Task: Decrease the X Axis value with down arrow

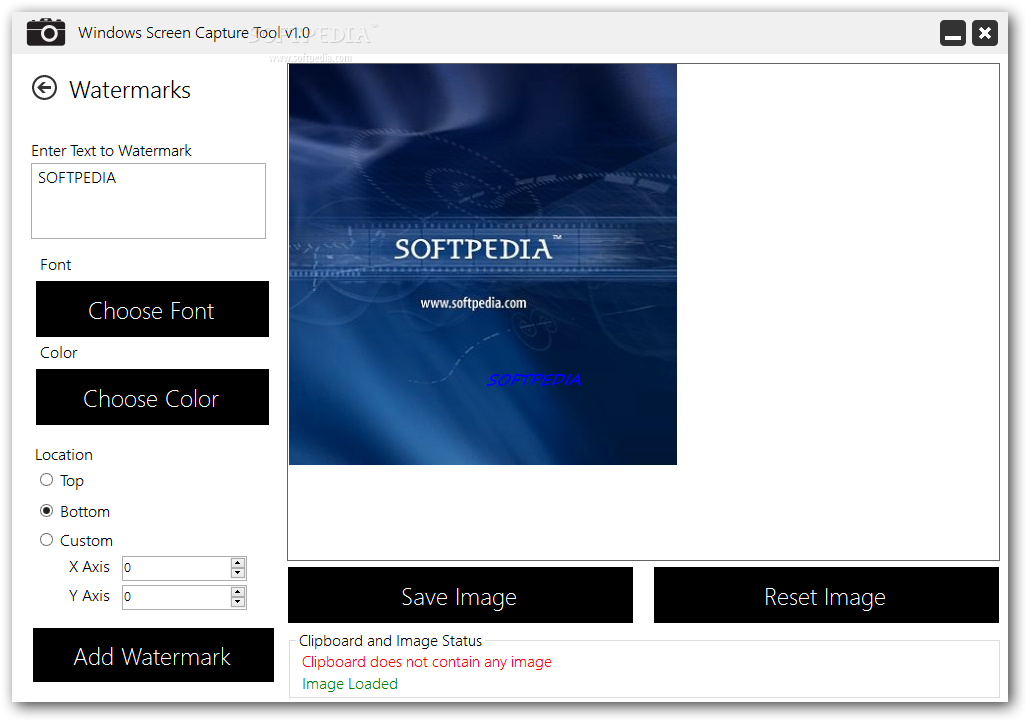Action: point(238,574)
